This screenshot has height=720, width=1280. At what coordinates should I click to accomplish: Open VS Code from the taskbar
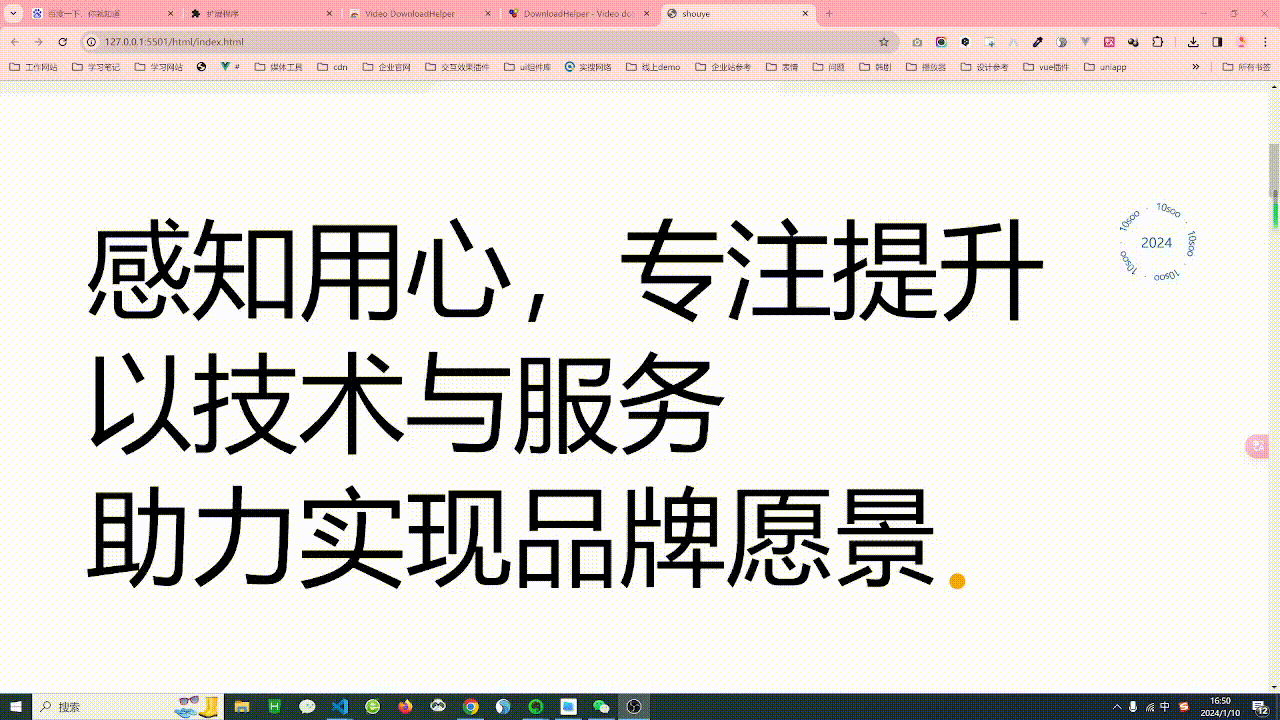[338, 709]
